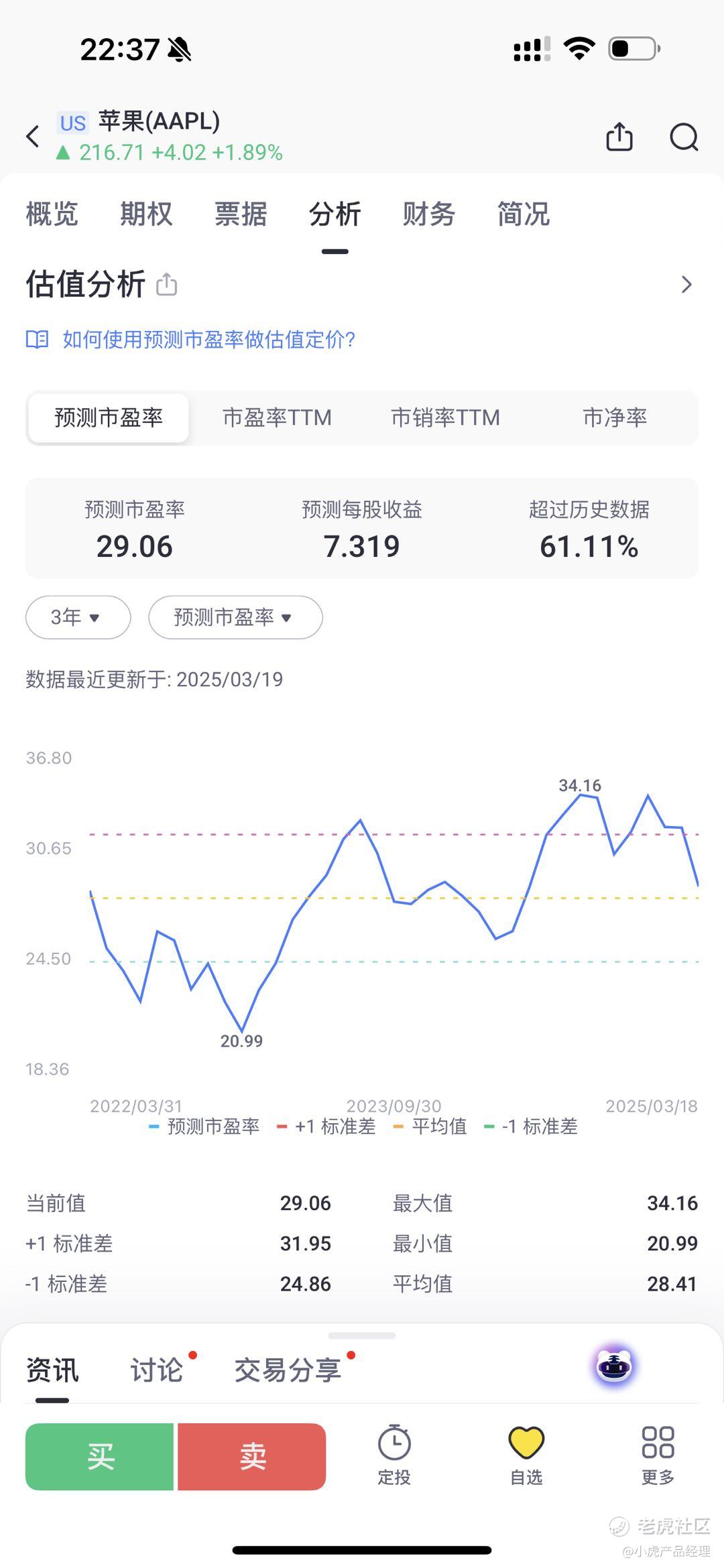Select the 分析 tab
The width and height of the screenshot is (724, 1568).
tap(335, 214)
